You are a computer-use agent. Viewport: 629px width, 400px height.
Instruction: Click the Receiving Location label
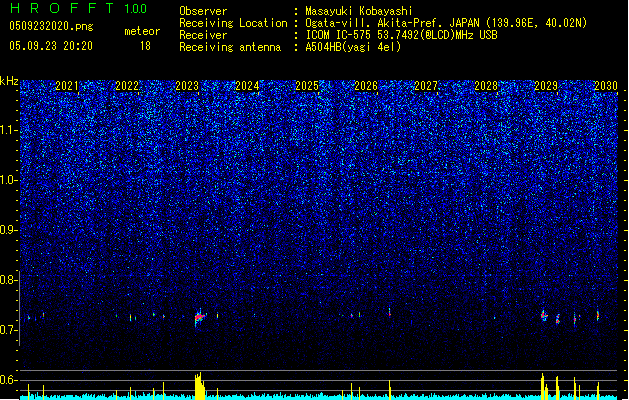click(233, 23)
